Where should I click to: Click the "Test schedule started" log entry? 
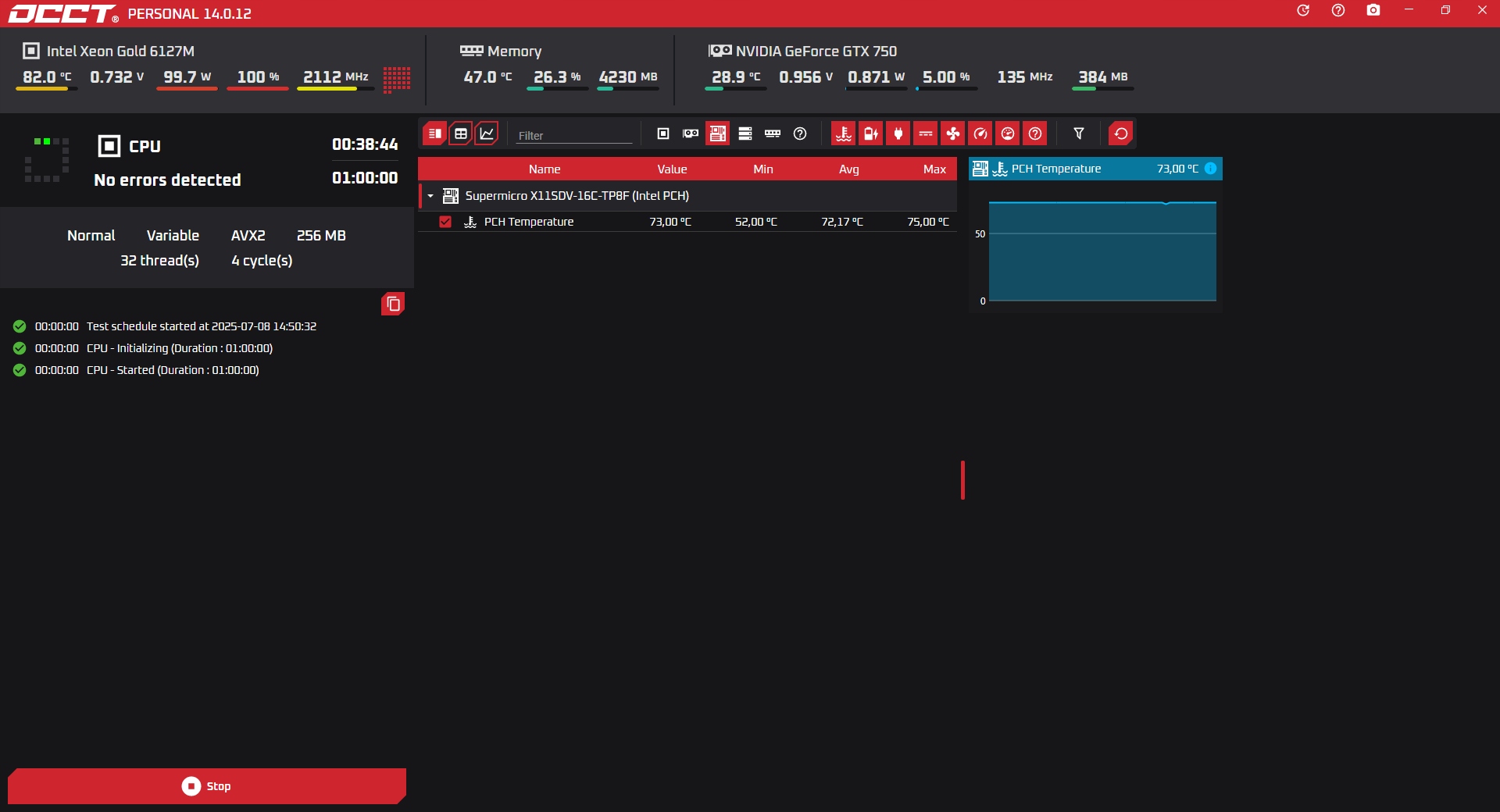[202, 326]
